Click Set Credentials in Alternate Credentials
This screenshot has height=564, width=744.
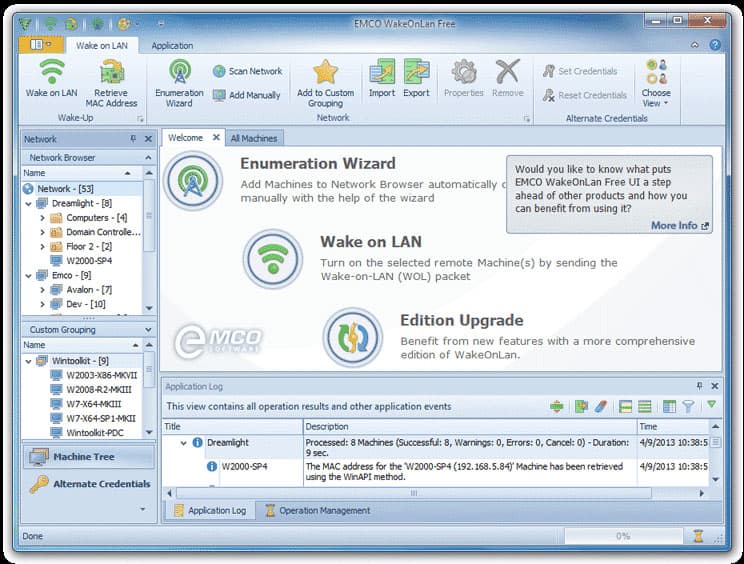(x=580, y=71)
